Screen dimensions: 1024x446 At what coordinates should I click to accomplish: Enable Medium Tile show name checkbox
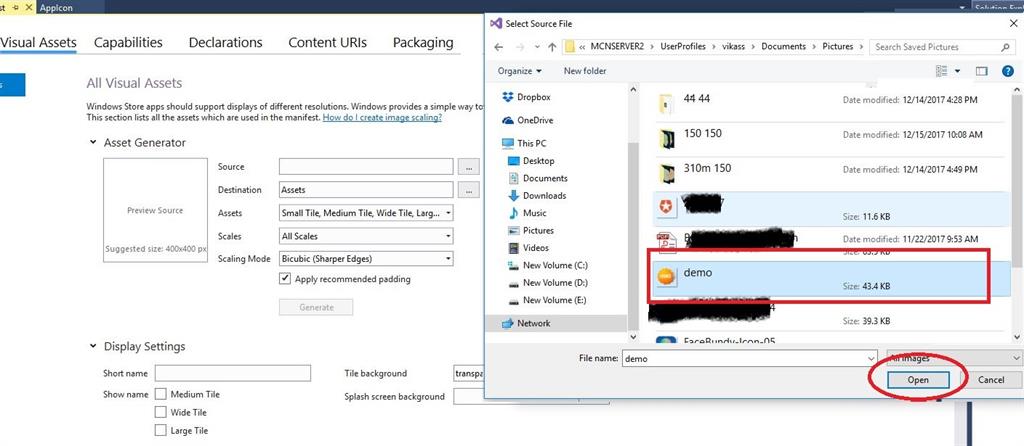(161, 394)
